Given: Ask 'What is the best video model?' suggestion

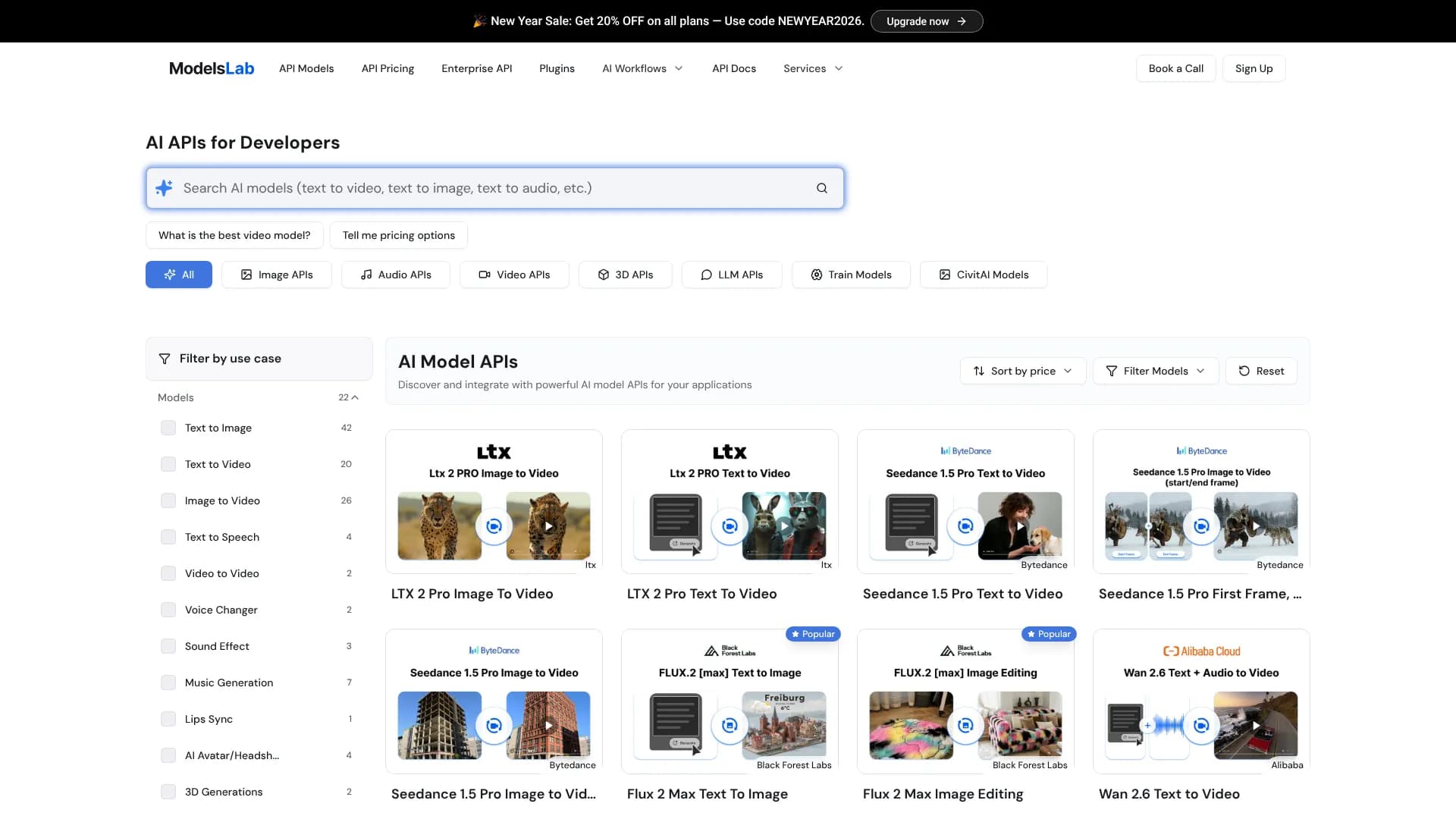Looking at the screenshot, I should (234, 235).
